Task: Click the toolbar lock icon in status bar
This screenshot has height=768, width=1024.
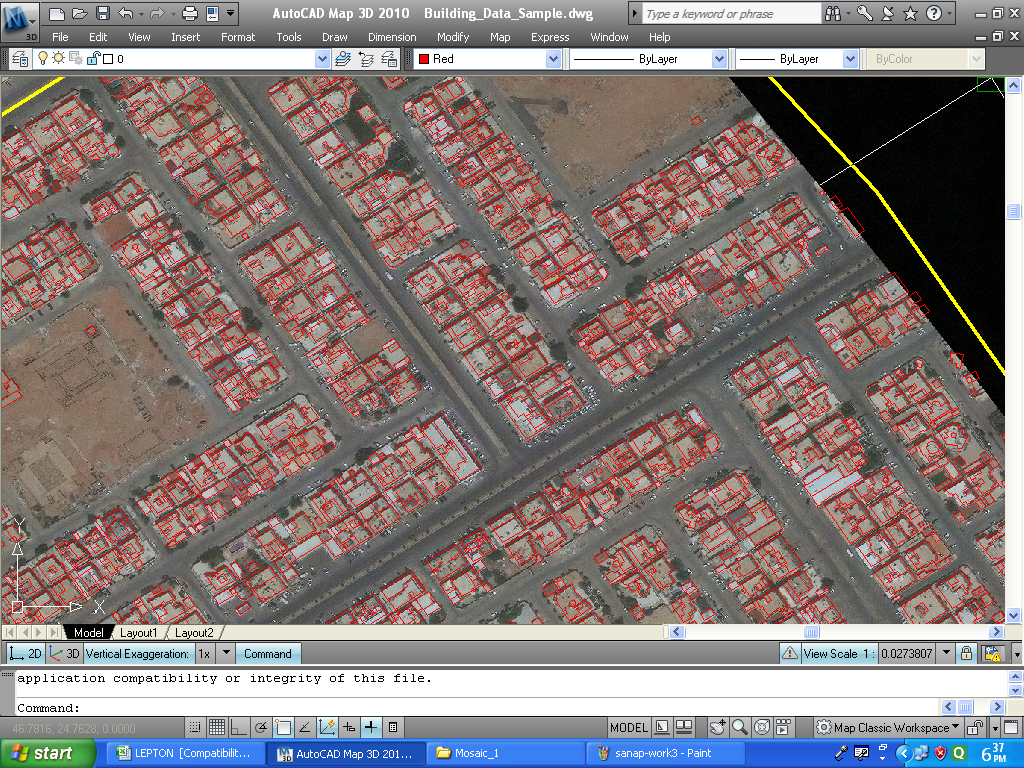Action: pyautogui.click(x=975, y=727)
